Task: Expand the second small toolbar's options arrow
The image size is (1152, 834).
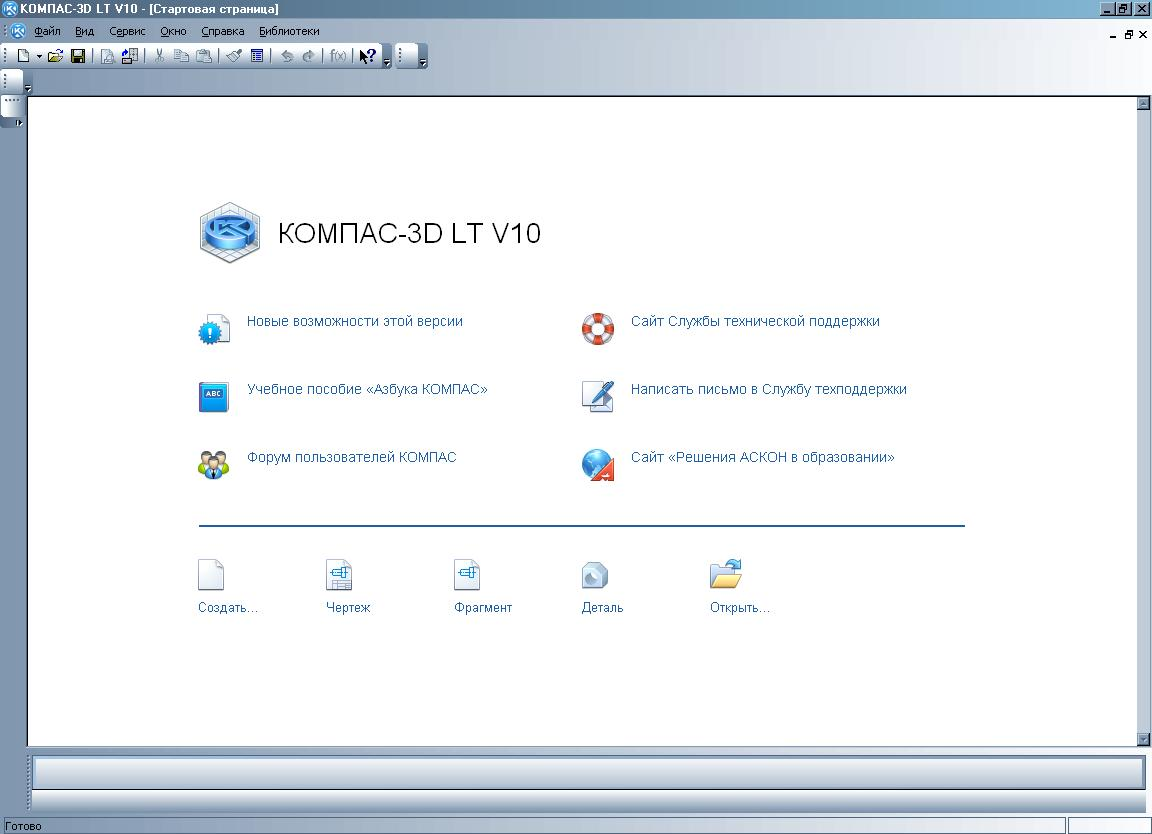Action: point(422,63)
